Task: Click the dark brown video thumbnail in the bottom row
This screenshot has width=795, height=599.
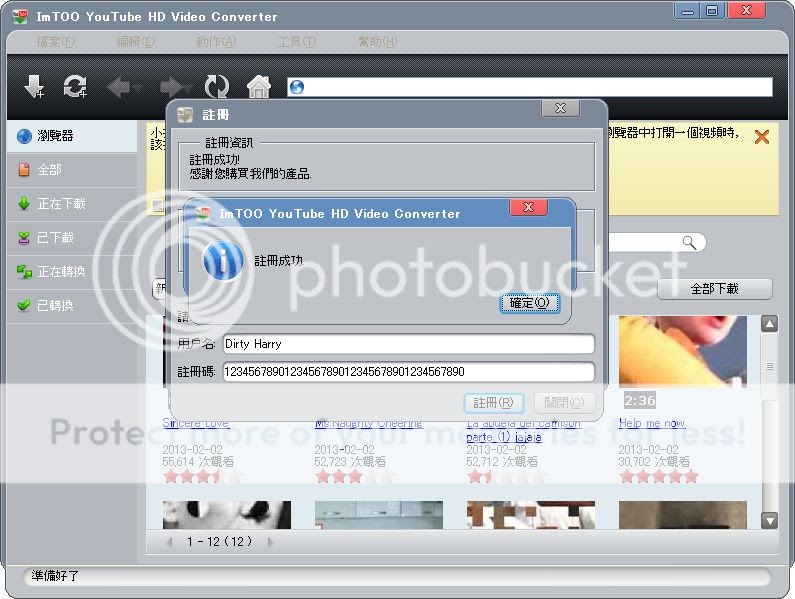Action: click(682, 515)
